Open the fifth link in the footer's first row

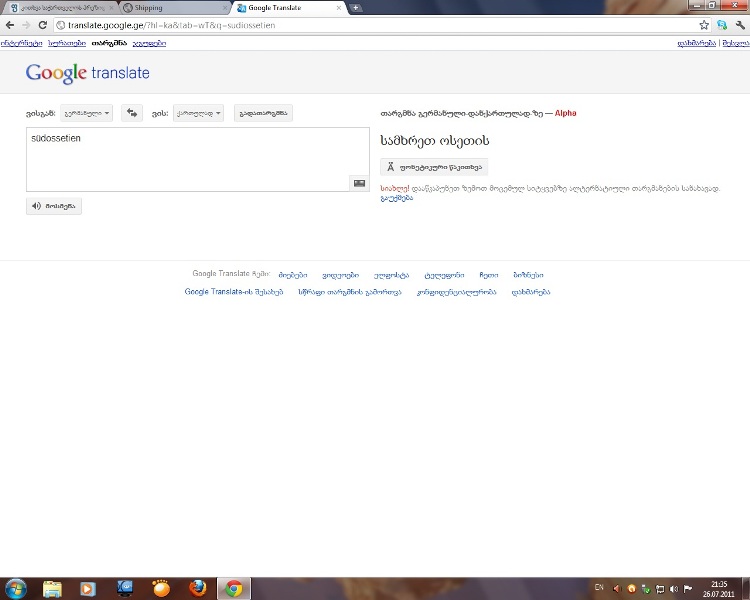pyautogui.click(x=489, y=275)
